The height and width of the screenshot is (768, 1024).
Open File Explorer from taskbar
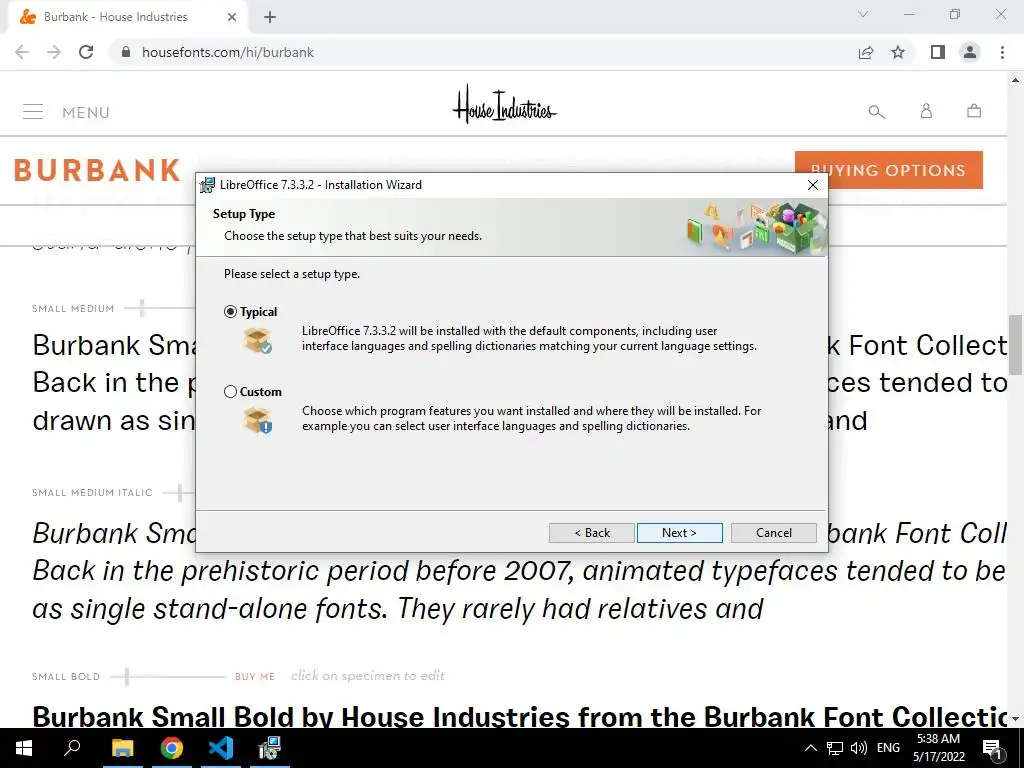122,748
